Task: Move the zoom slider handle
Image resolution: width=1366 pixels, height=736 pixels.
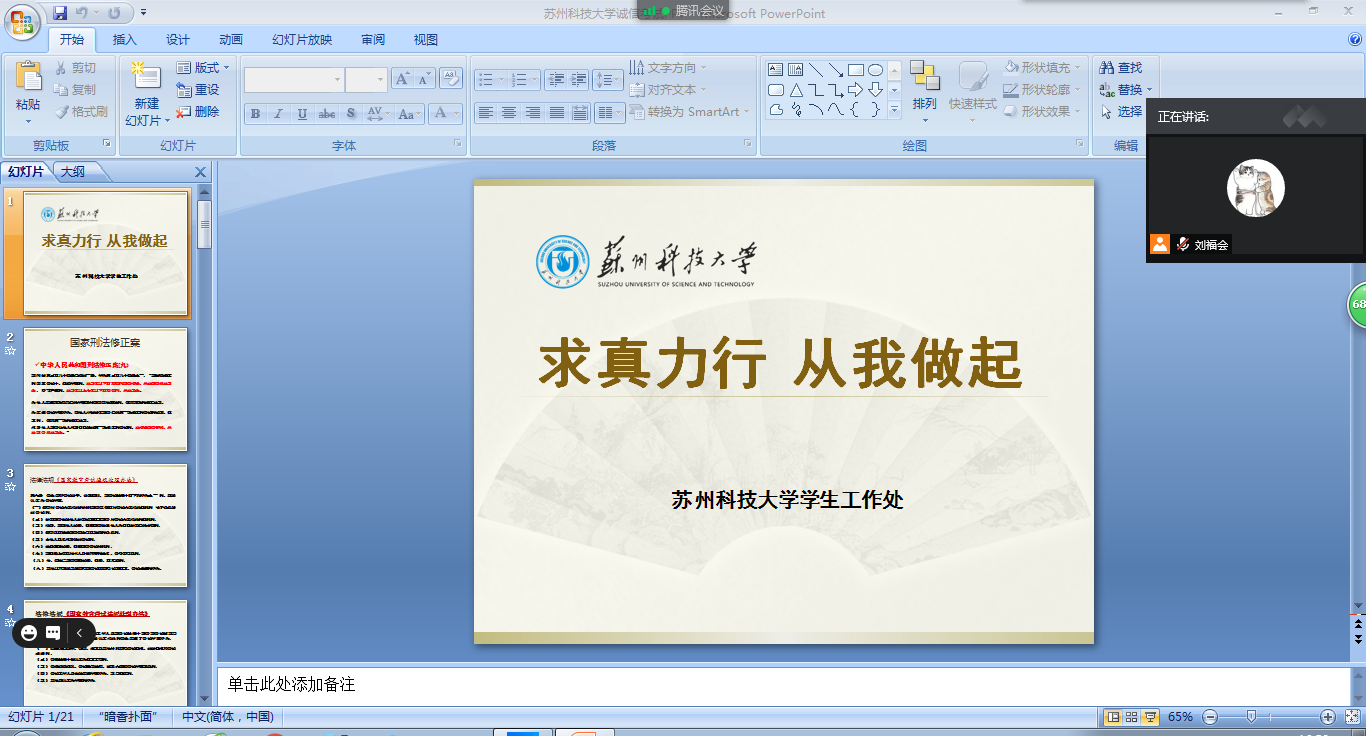Action: click(1250, 717)
